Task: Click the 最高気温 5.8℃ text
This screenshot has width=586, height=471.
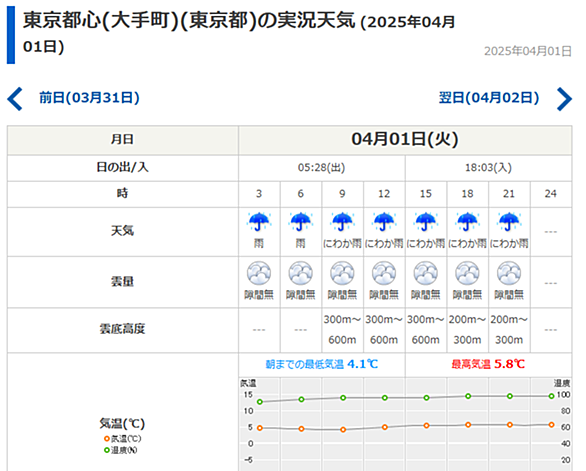Action: pos(488,364)
